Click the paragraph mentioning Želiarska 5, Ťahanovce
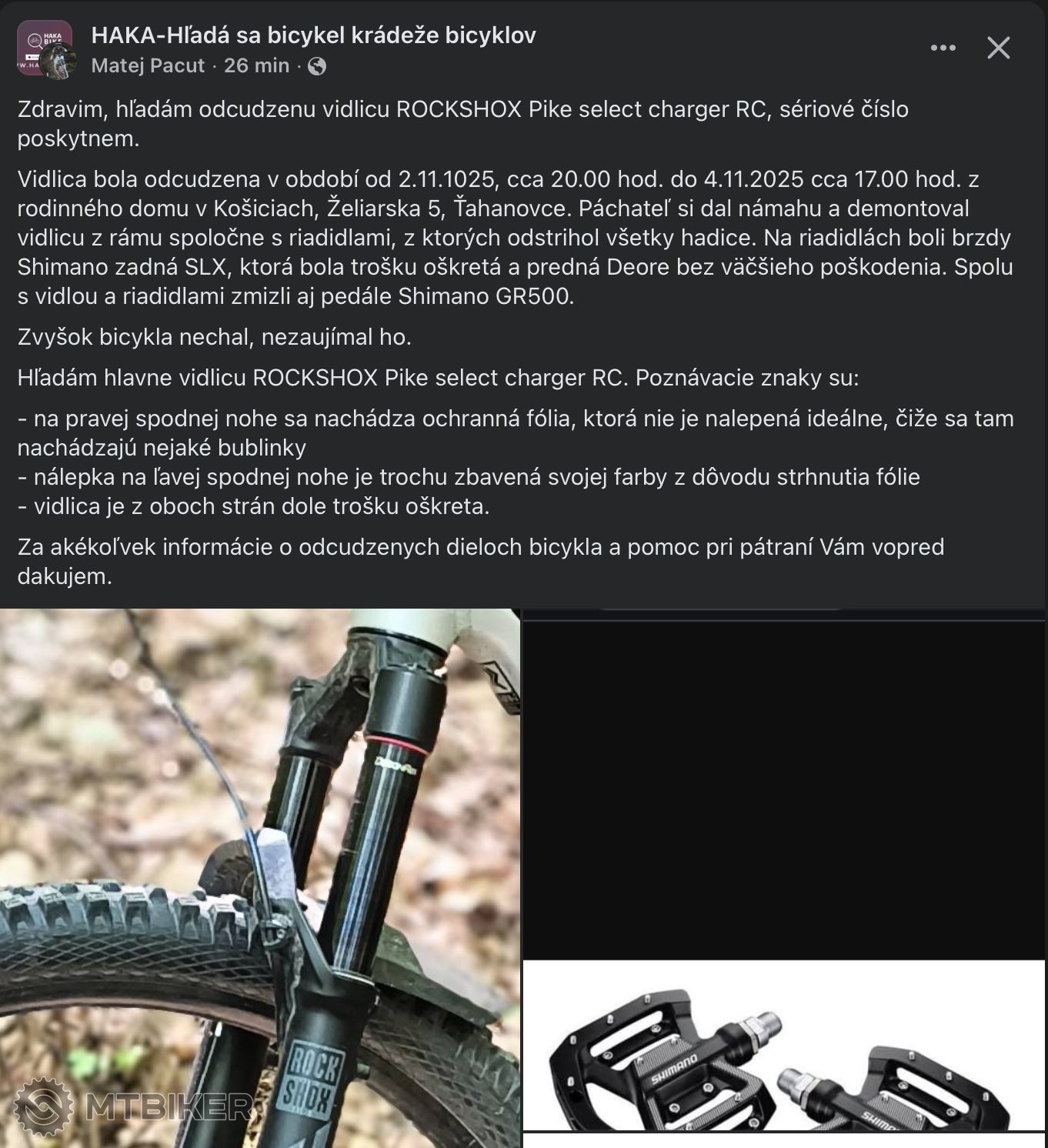 point(516,238)
